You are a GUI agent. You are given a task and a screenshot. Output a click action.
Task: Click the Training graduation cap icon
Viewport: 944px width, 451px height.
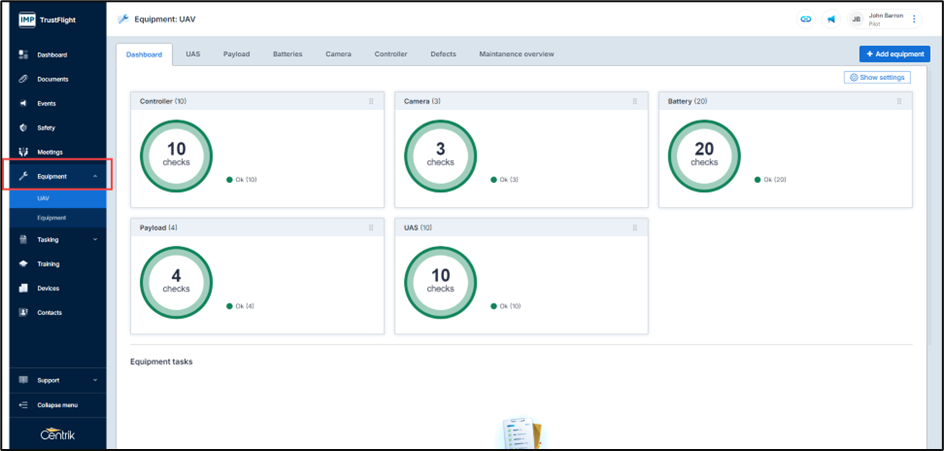(23, 264)
